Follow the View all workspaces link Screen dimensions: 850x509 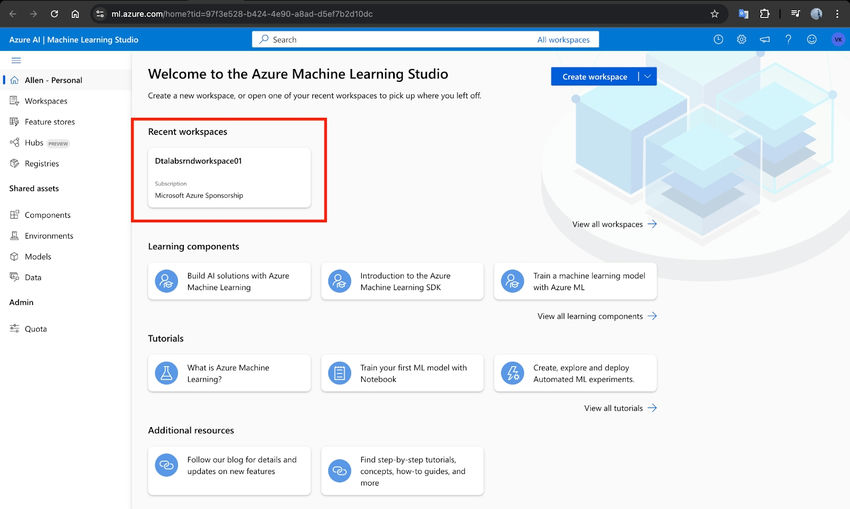614,224
